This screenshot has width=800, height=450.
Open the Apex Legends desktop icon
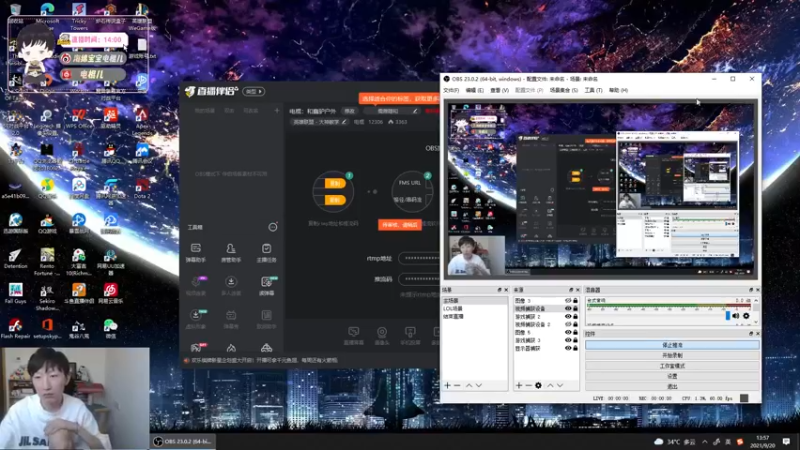142,120
